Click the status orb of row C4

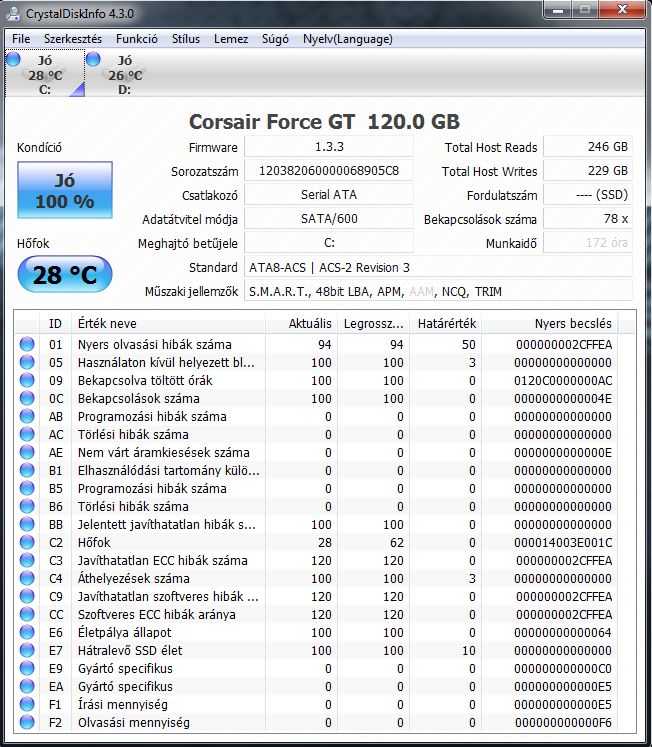coord(27,578)
